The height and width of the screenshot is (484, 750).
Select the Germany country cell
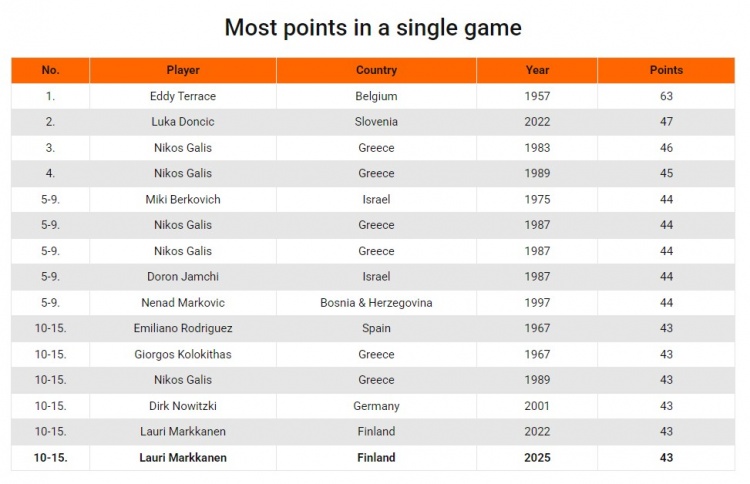[376, 406]
